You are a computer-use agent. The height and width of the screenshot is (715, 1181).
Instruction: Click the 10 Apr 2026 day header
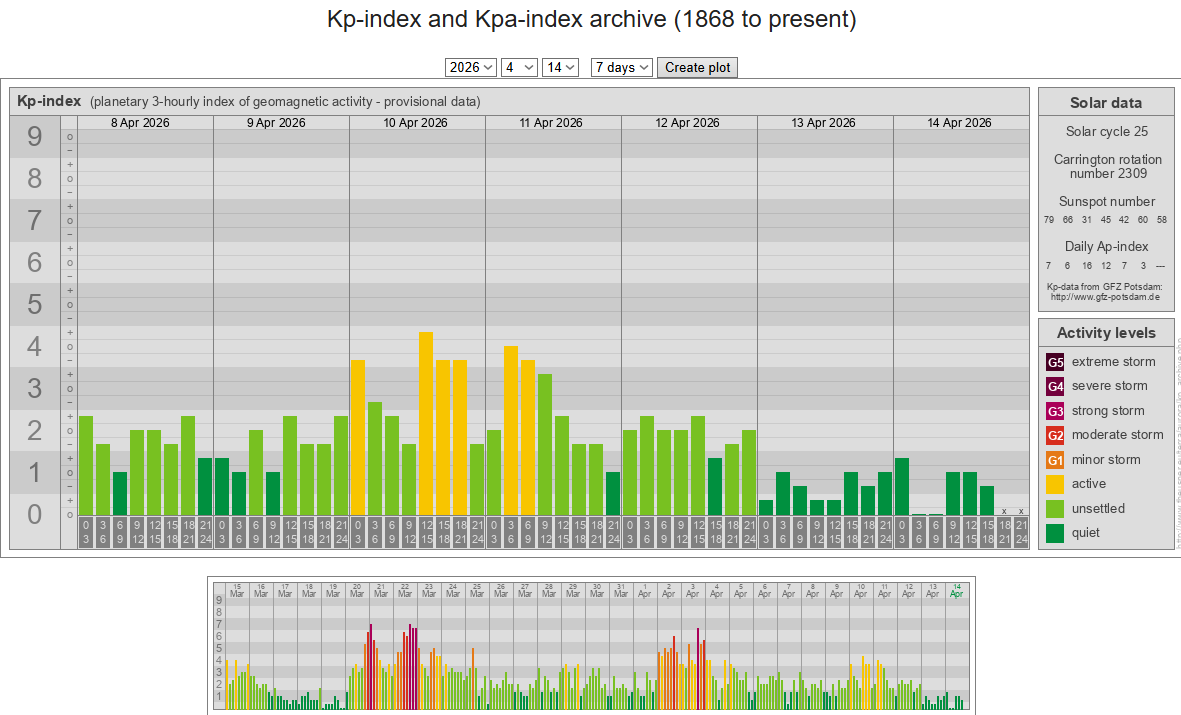(415, 123)
